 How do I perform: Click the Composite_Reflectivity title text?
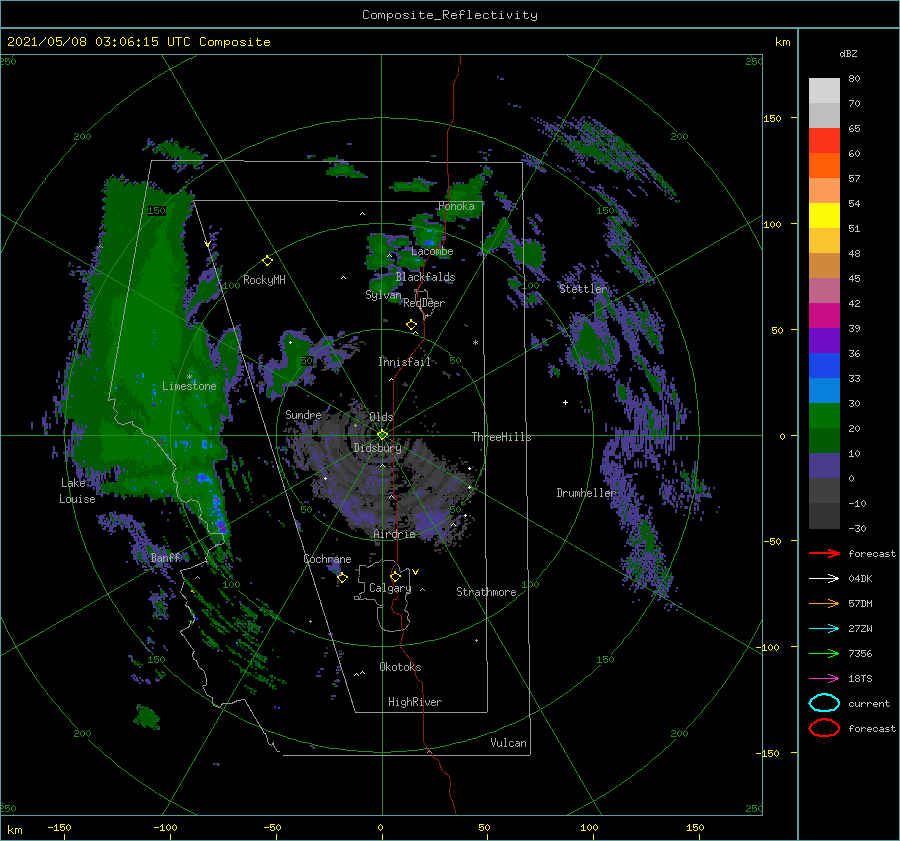[x=450, y=14]
